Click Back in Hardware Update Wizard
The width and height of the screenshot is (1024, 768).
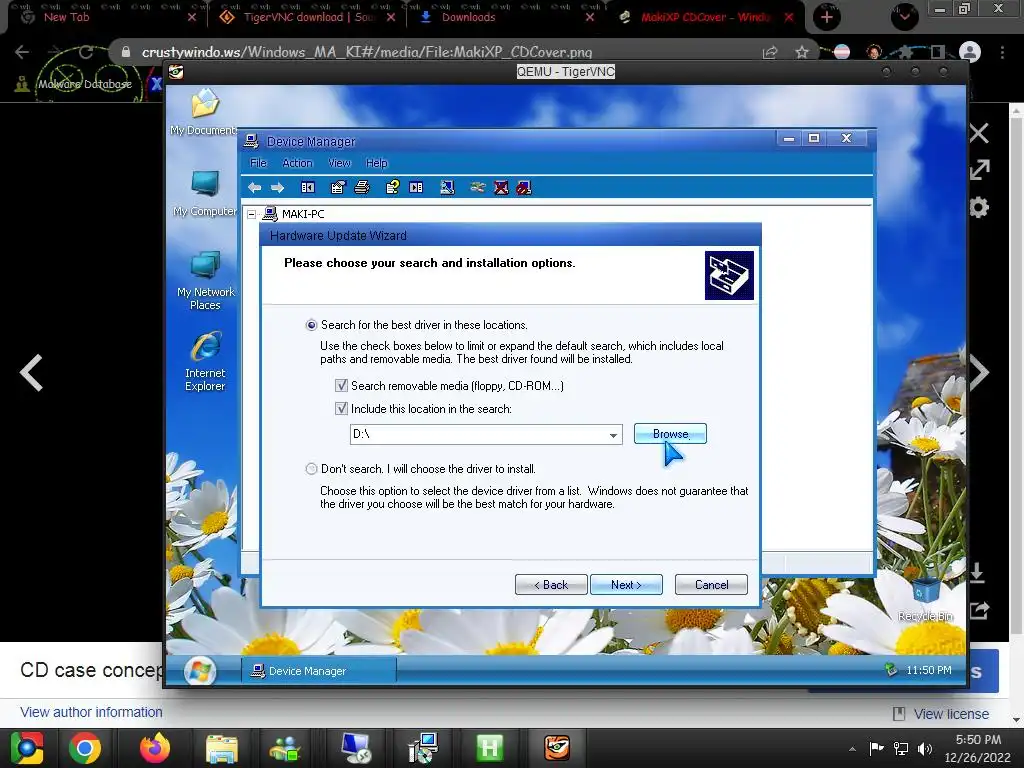click(551, 584)
